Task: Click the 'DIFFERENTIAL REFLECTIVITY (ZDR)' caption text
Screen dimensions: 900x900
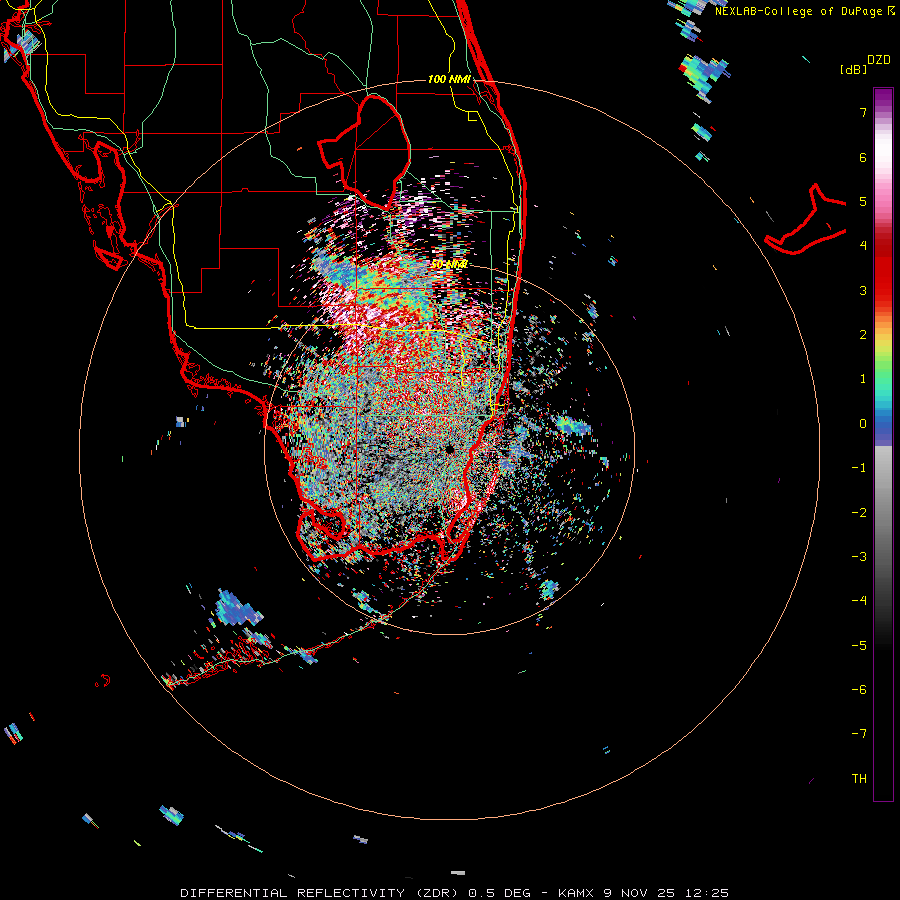Action: [321, 893]
